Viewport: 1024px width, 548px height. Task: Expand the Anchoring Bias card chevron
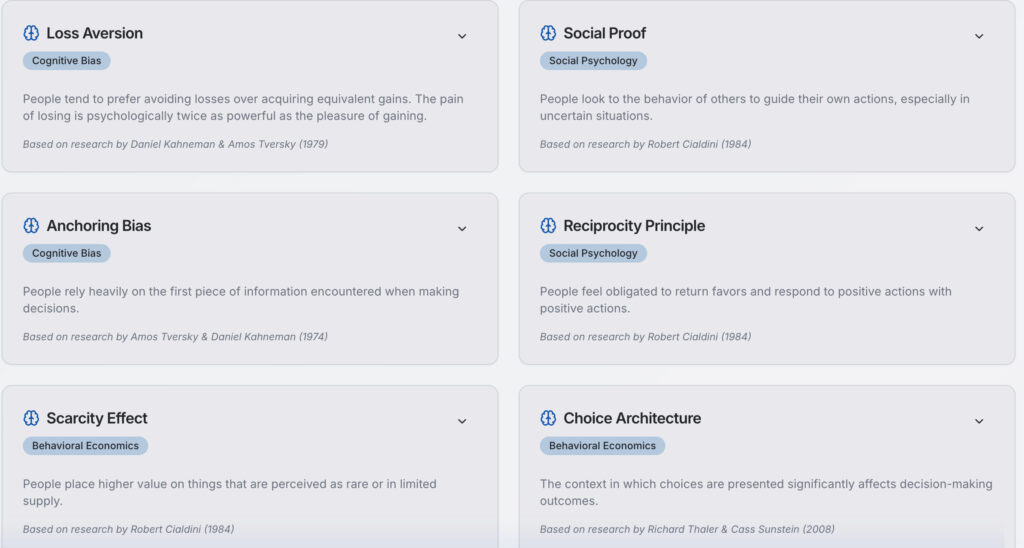tap(462, 228)
